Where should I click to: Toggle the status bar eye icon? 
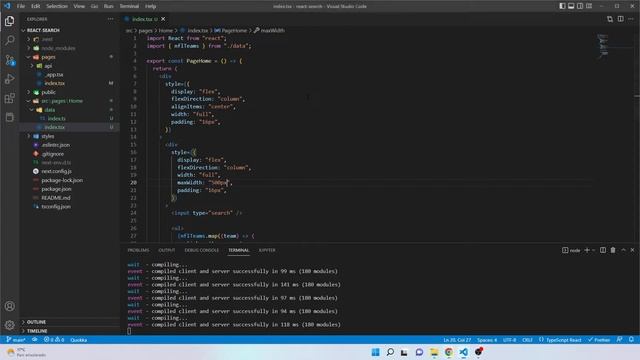click(x=35, y=340)
